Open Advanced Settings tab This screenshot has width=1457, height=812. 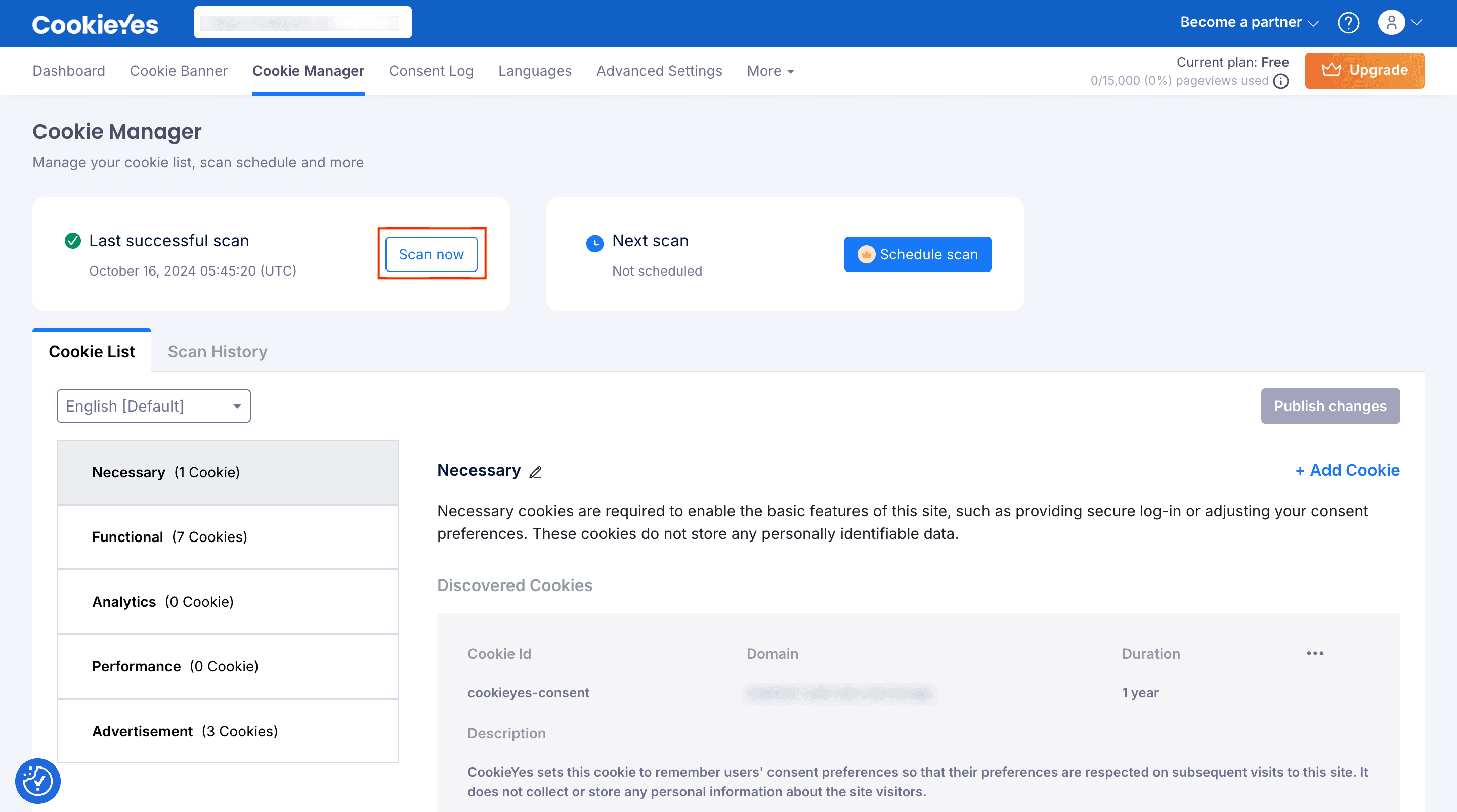pos(660,71)
